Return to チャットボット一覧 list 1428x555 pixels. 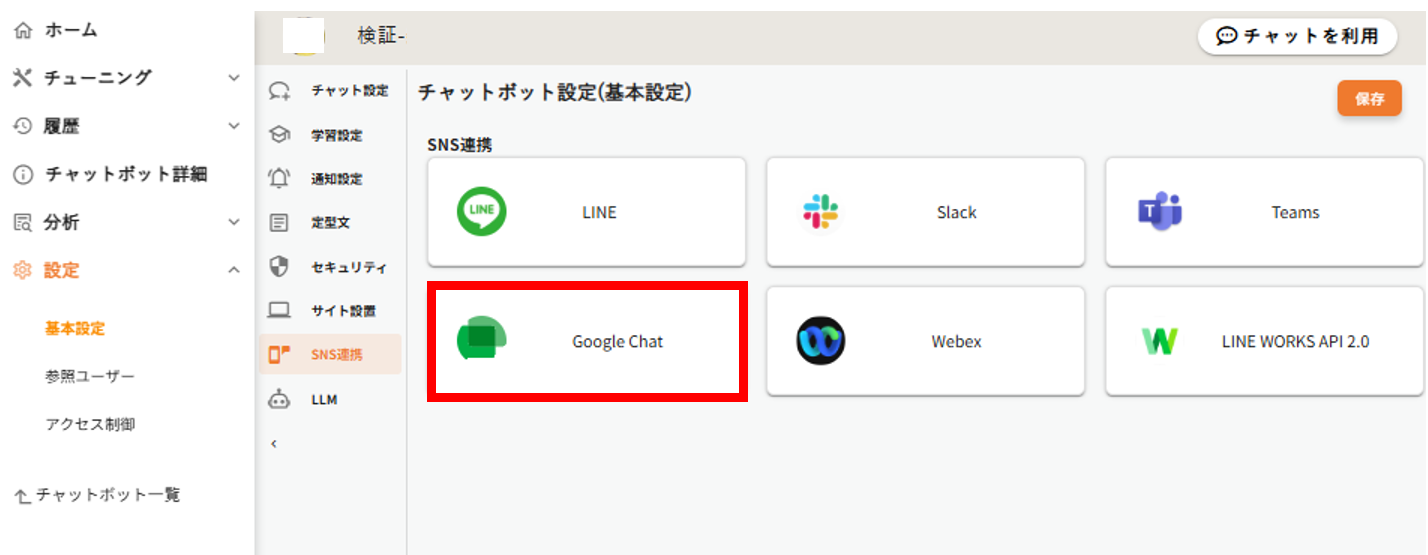[x=98, y=495]
